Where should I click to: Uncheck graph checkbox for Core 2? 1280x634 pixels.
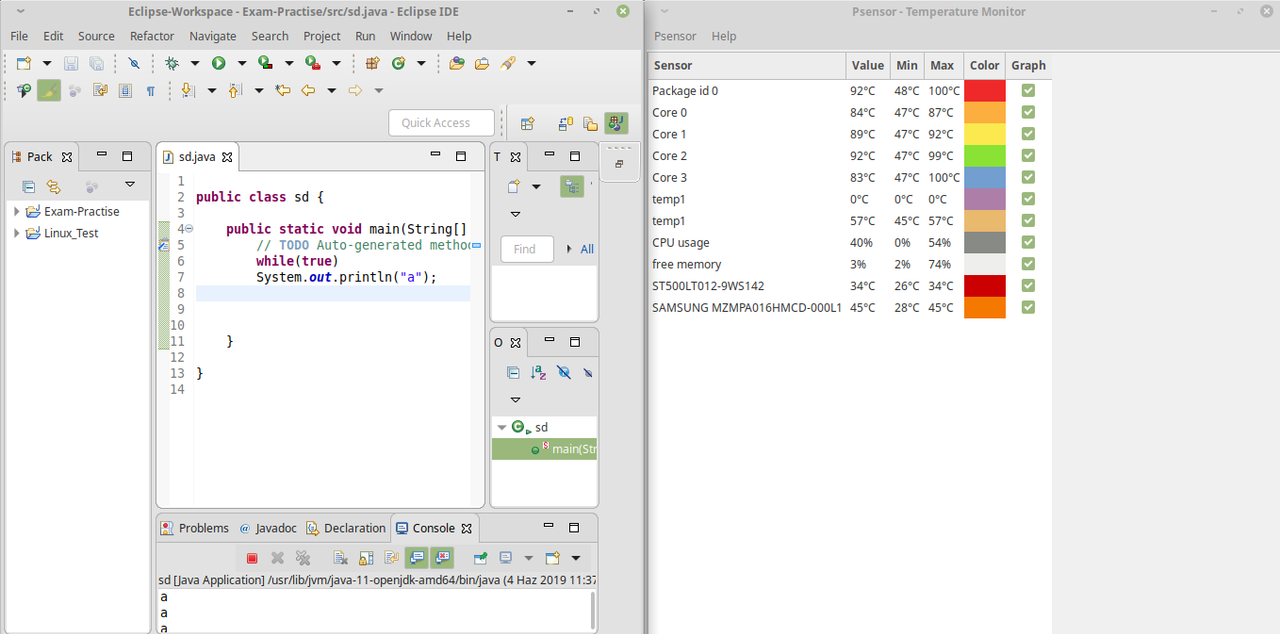(x=1028, y=156)
